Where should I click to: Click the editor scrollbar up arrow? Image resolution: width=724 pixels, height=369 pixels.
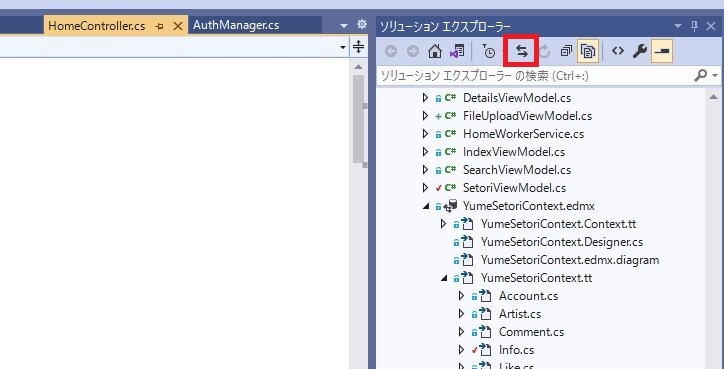coord(358,67)
